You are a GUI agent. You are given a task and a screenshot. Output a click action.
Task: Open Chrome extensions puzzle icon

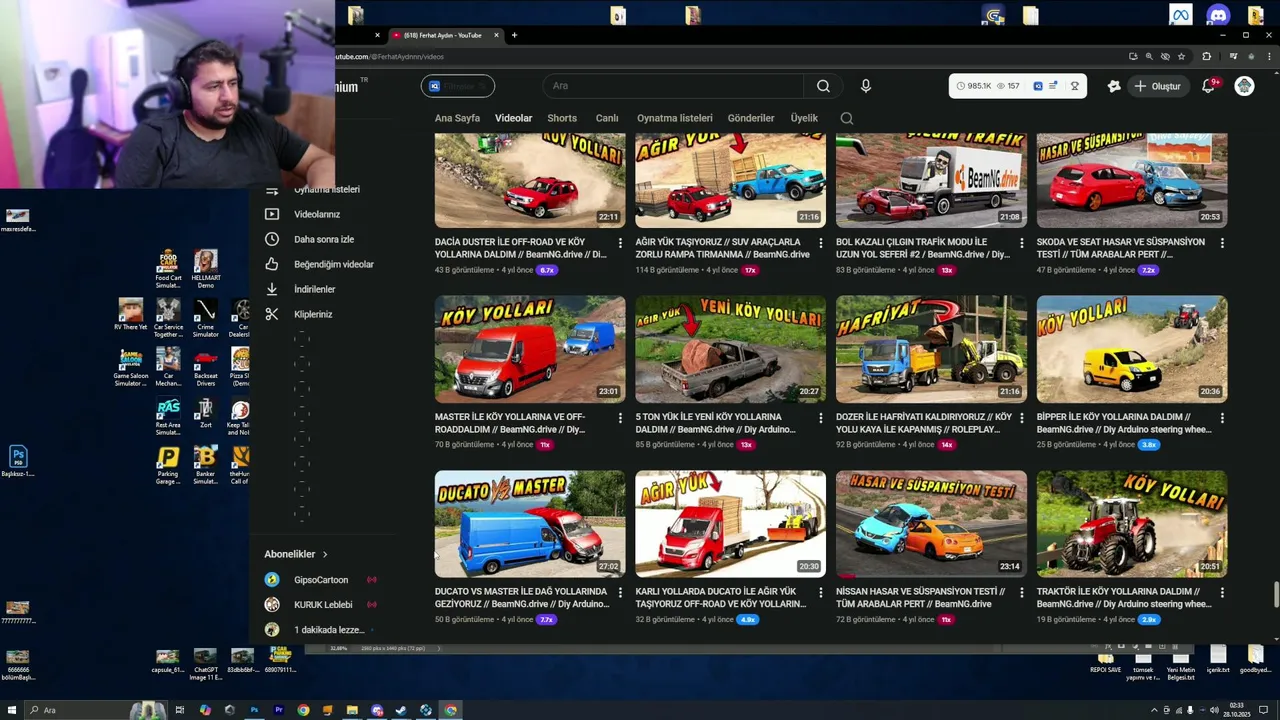pos(1206,57)
